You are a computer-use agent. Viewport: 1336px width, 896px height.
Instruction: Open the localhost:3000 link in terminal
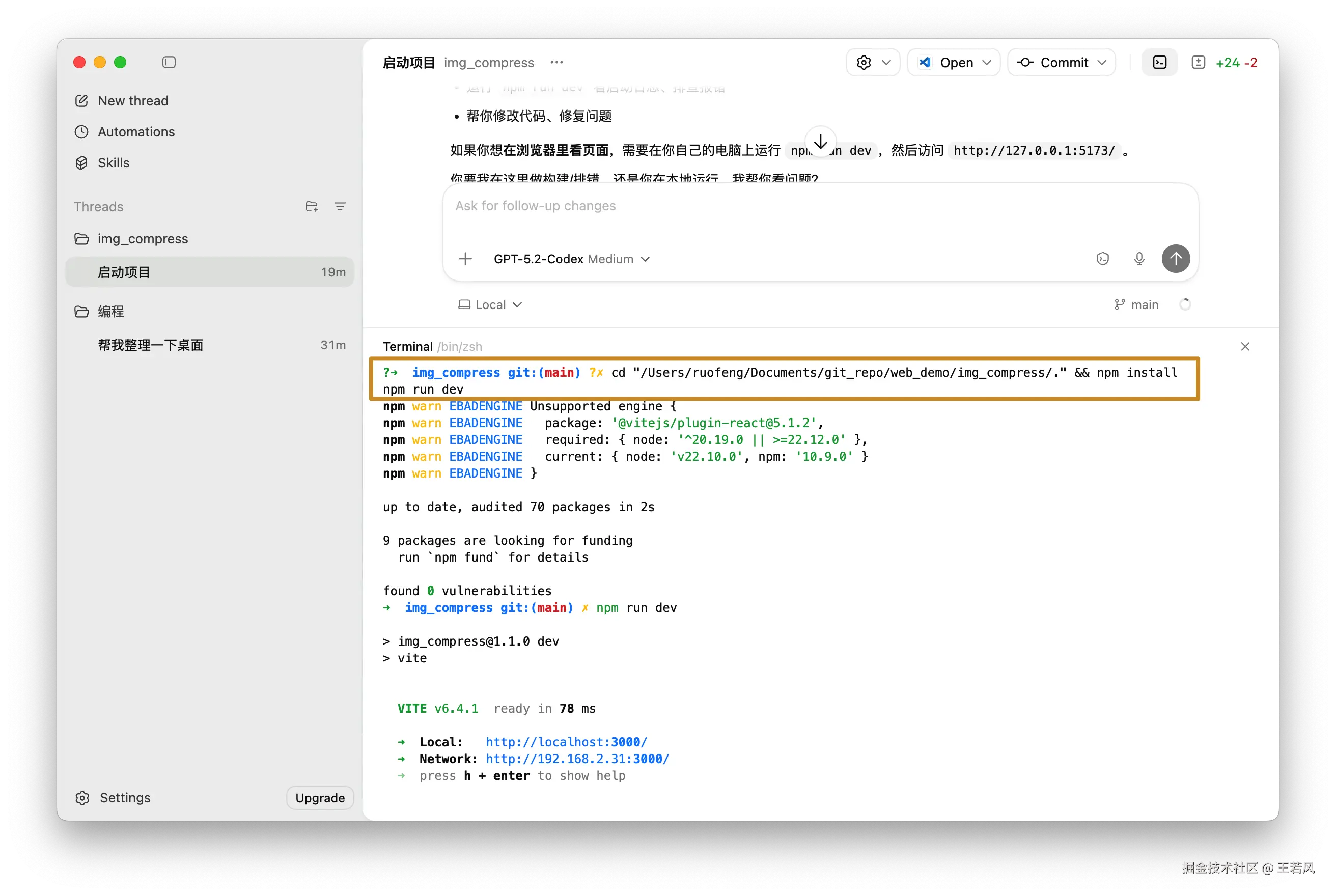566,742
